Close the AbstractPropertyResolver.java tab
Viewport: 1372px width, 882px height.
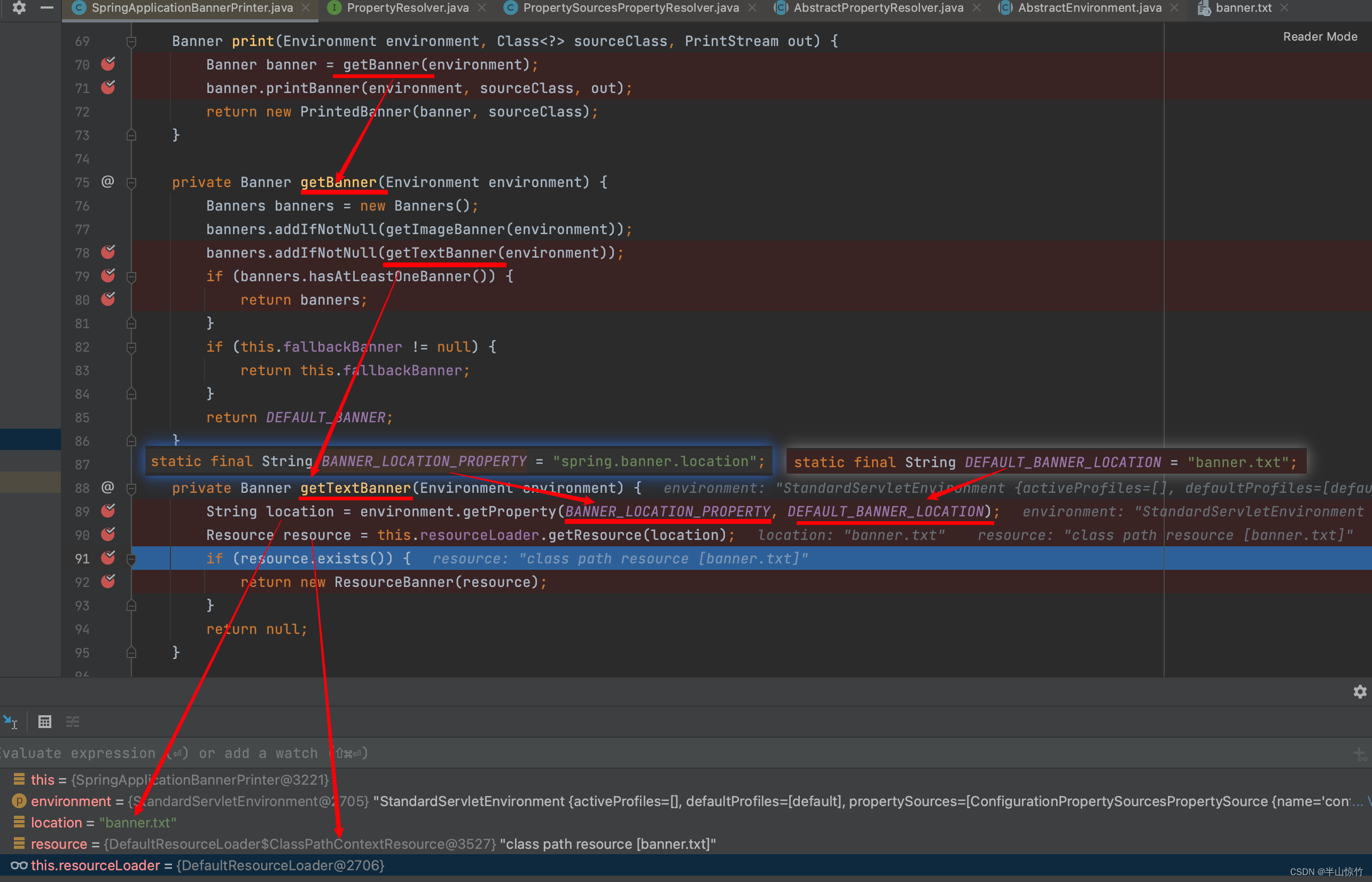click(x=977, y=8)
